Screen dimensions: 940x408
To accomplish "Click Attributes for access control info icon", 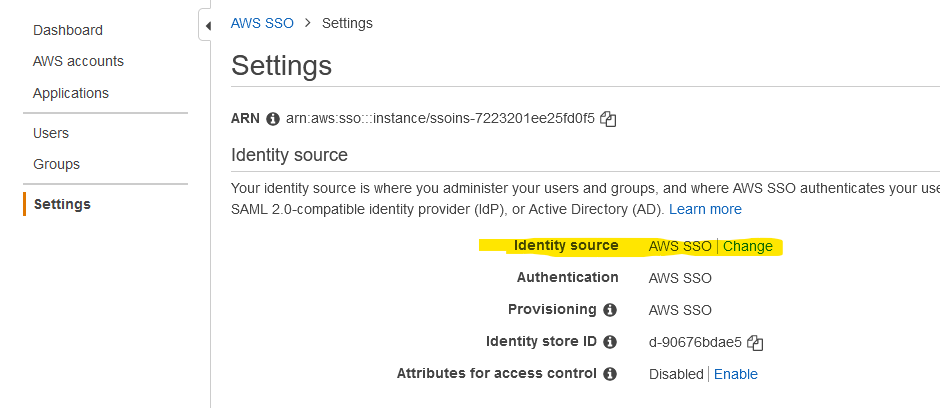I will [610, 374].
